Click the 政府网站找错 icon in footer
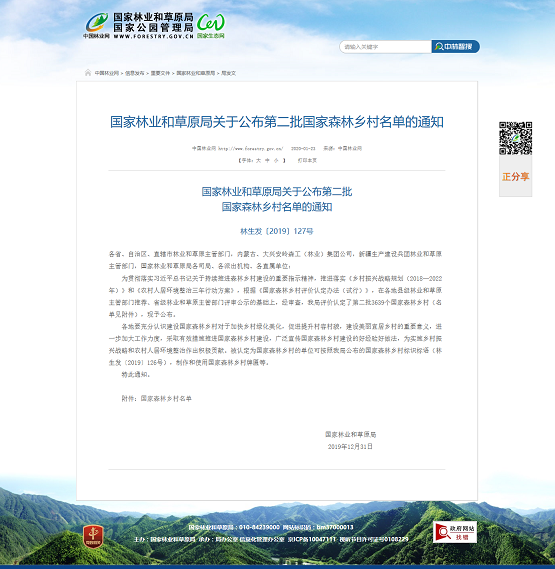This screenshot has height=569, width=555. pyautogui.click(x=455, y=532)
